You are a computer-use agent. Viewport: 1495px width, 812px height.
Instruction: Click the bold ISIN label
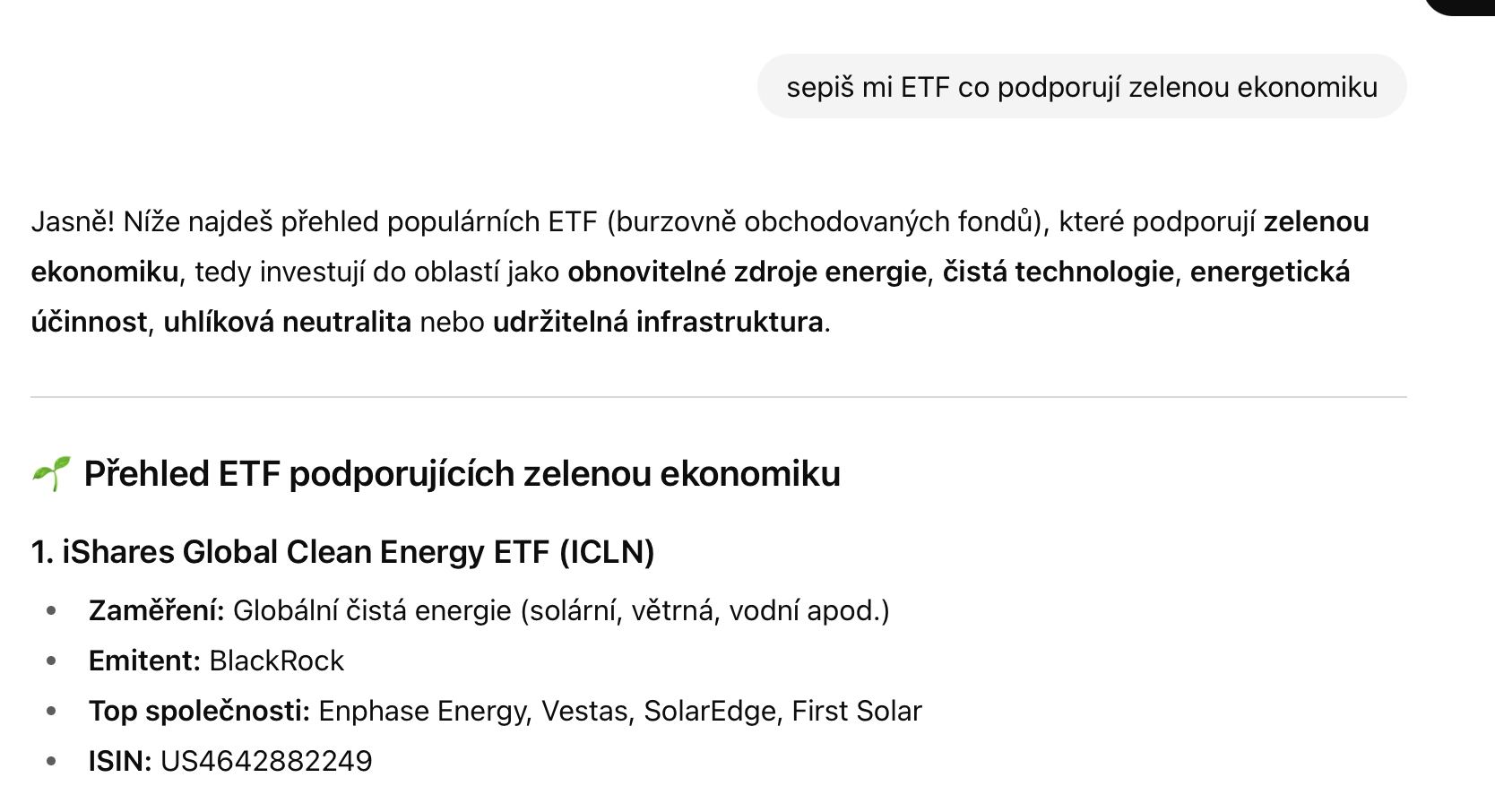[x=120, y=761]
